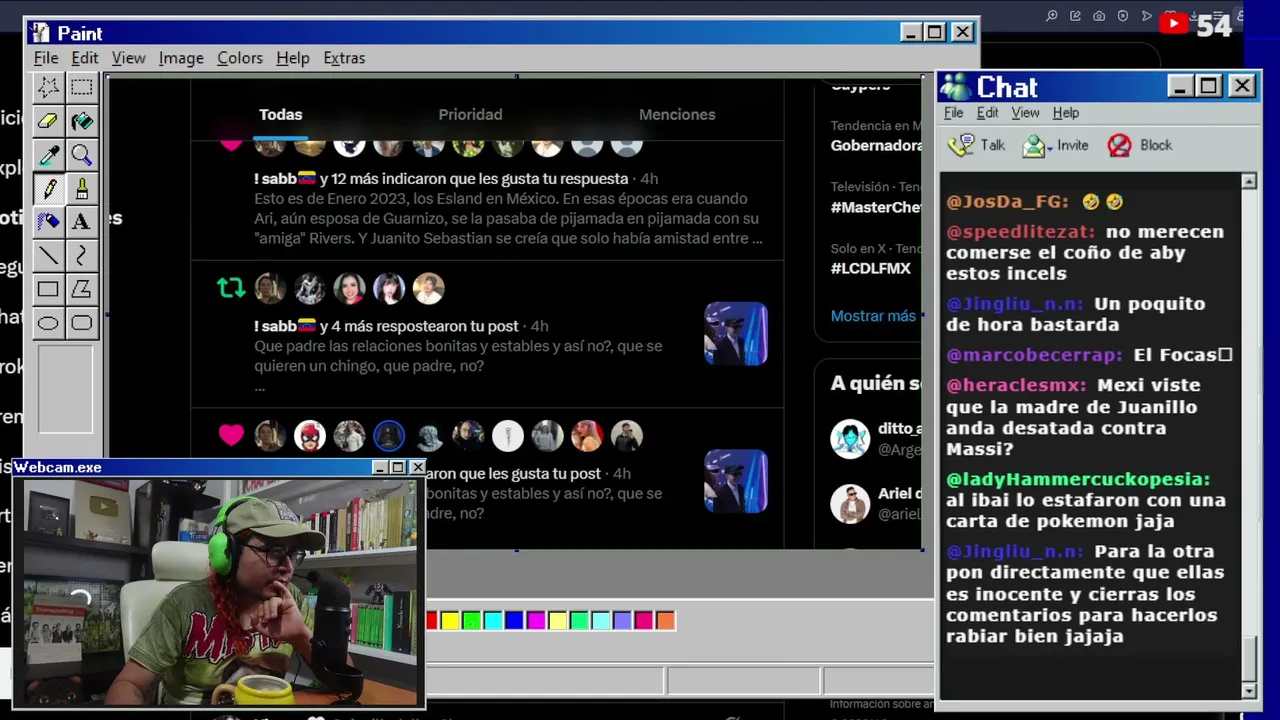Open the Help menu in Chat window

[1066, 113]
